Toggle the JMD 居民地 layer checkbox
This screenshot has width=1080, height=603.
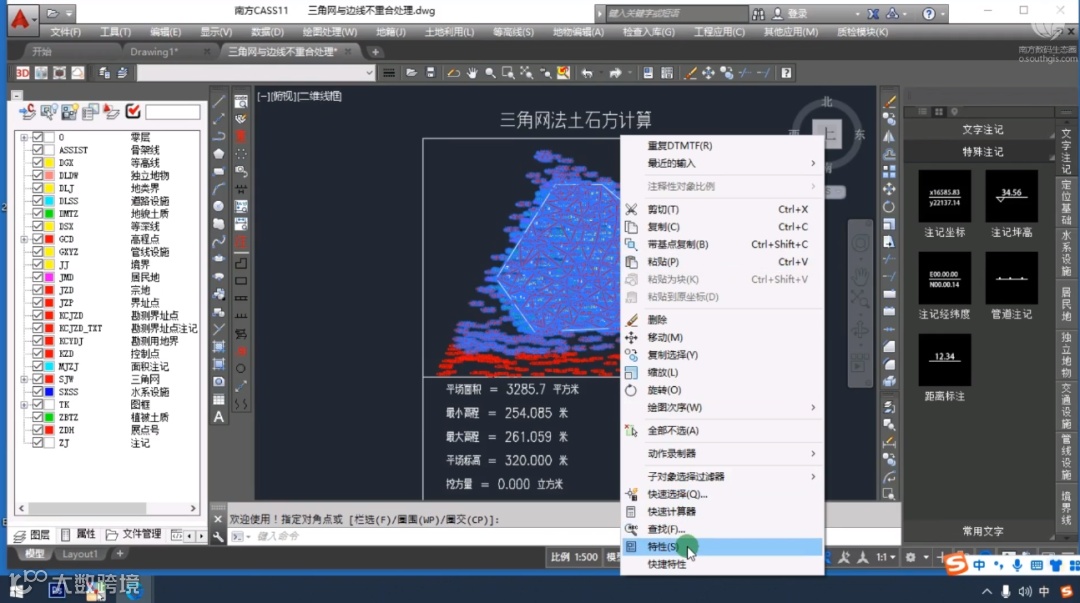click(38, 277)
